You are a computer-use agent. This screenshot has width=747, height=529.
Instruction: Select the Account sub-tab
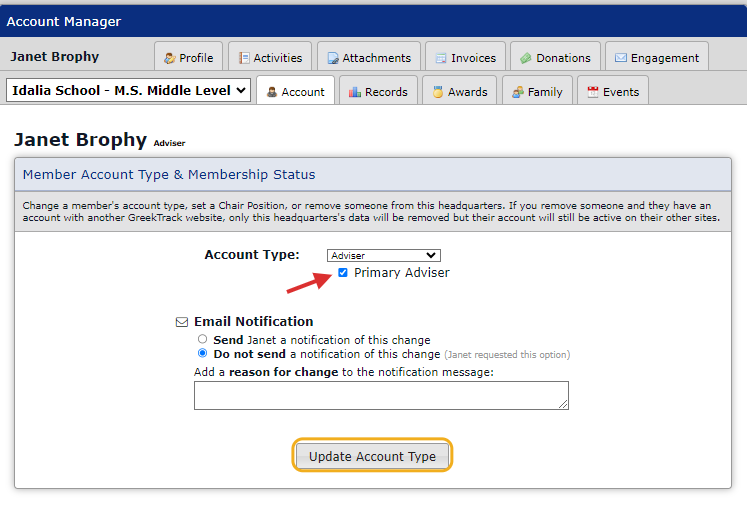[295, 91]
